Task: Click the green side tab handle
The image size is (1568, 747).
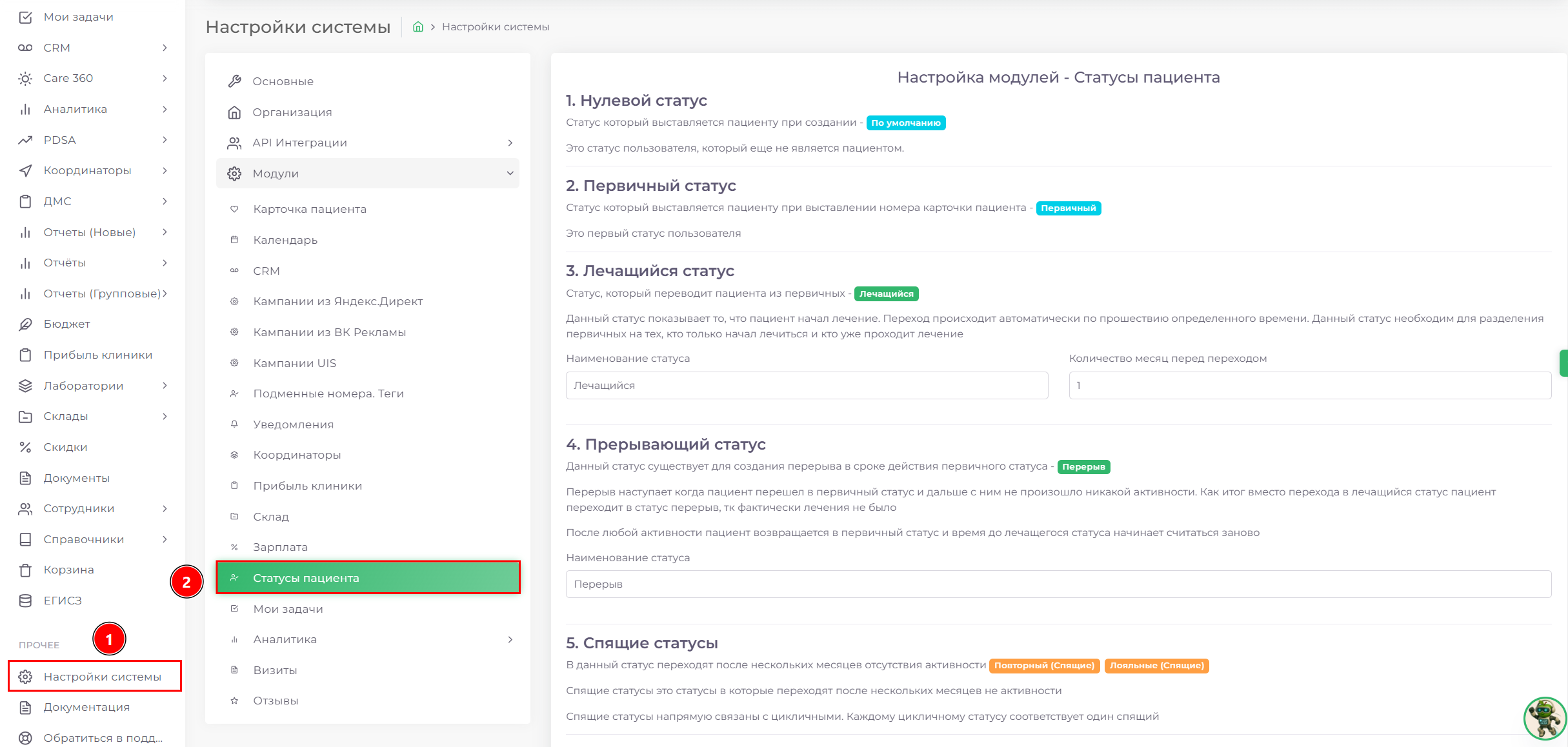Action: coord(1563,363)
